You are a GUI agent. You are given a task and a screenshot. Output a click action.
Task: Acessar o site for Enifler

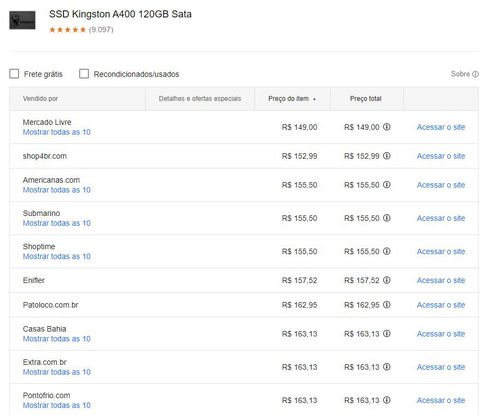point(441,280)
